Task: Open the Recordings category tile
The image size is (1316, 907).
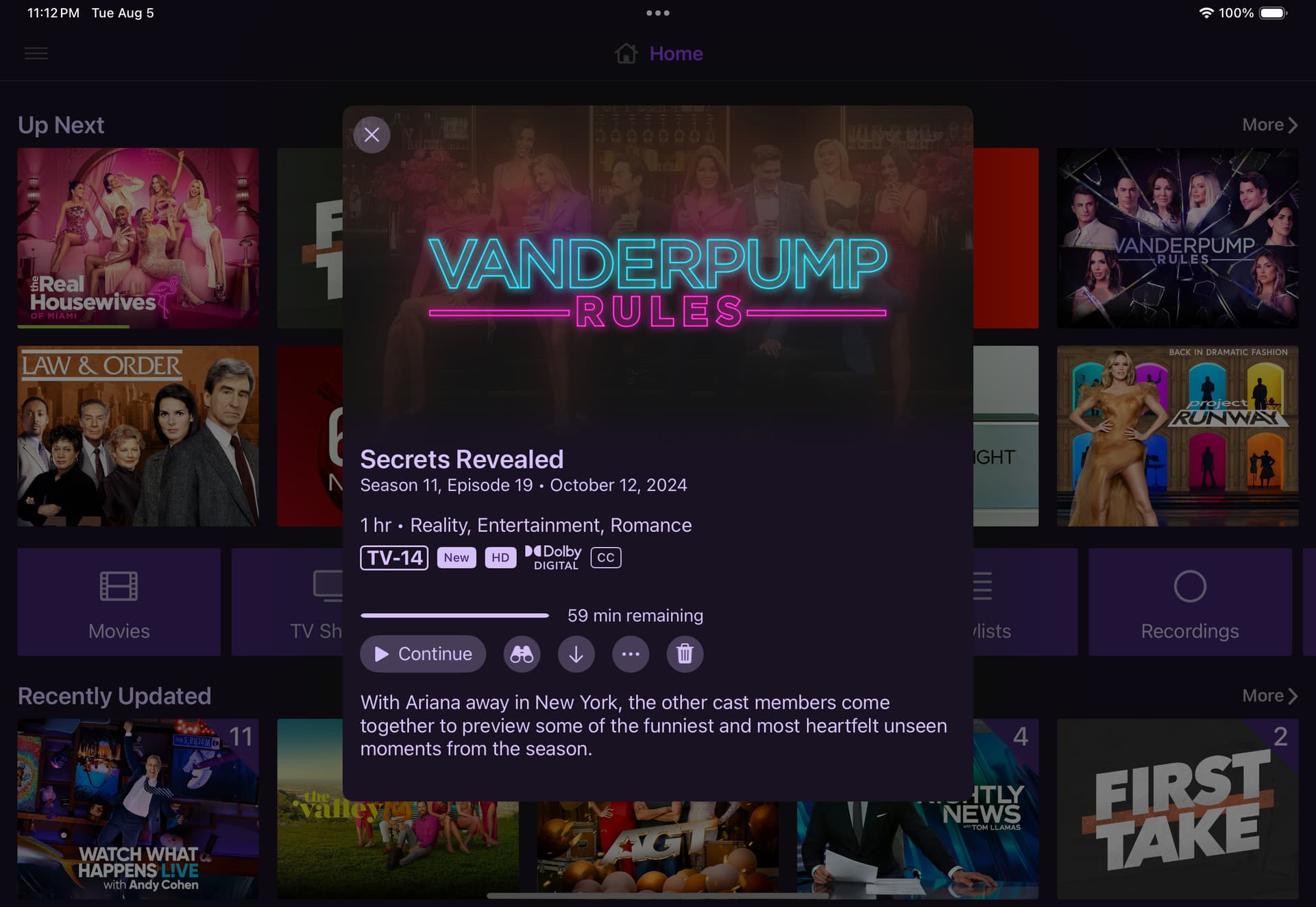Action: coord(1190,602)
